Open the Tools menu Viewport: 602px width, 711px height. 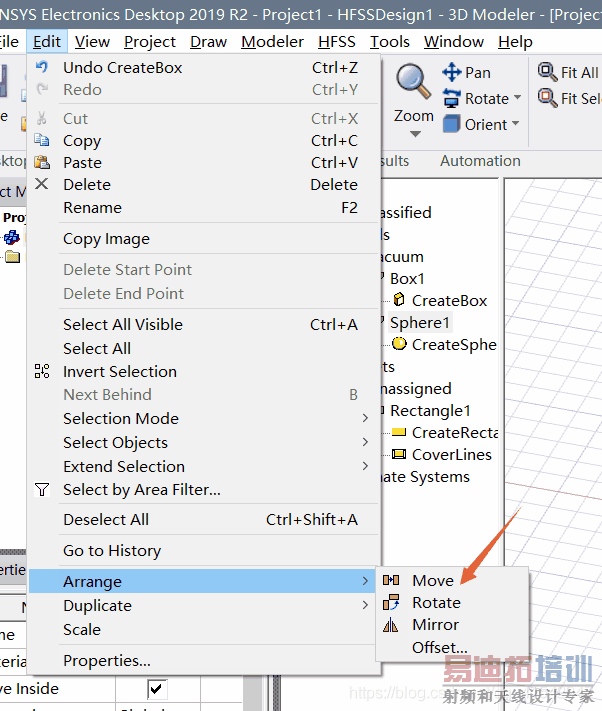(389, 42)
